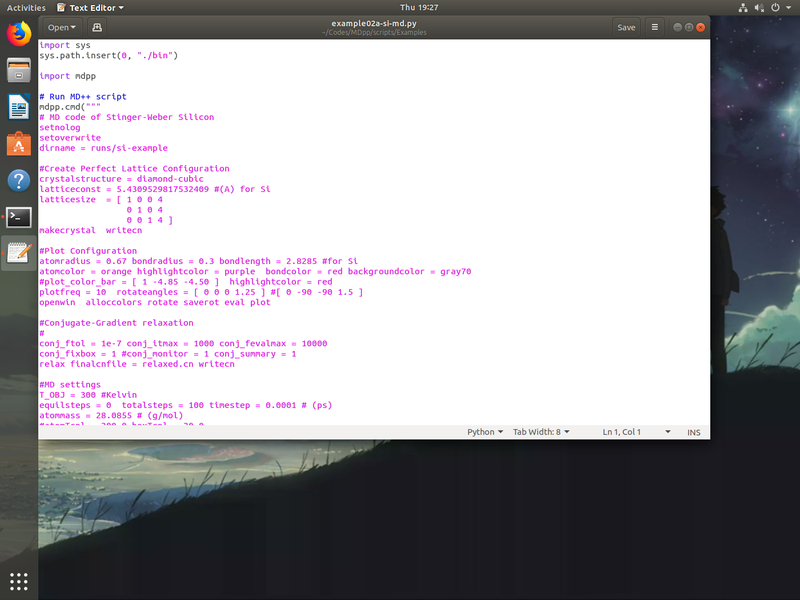Open Tab Width: 8 dropdown

tap(541, 432)
